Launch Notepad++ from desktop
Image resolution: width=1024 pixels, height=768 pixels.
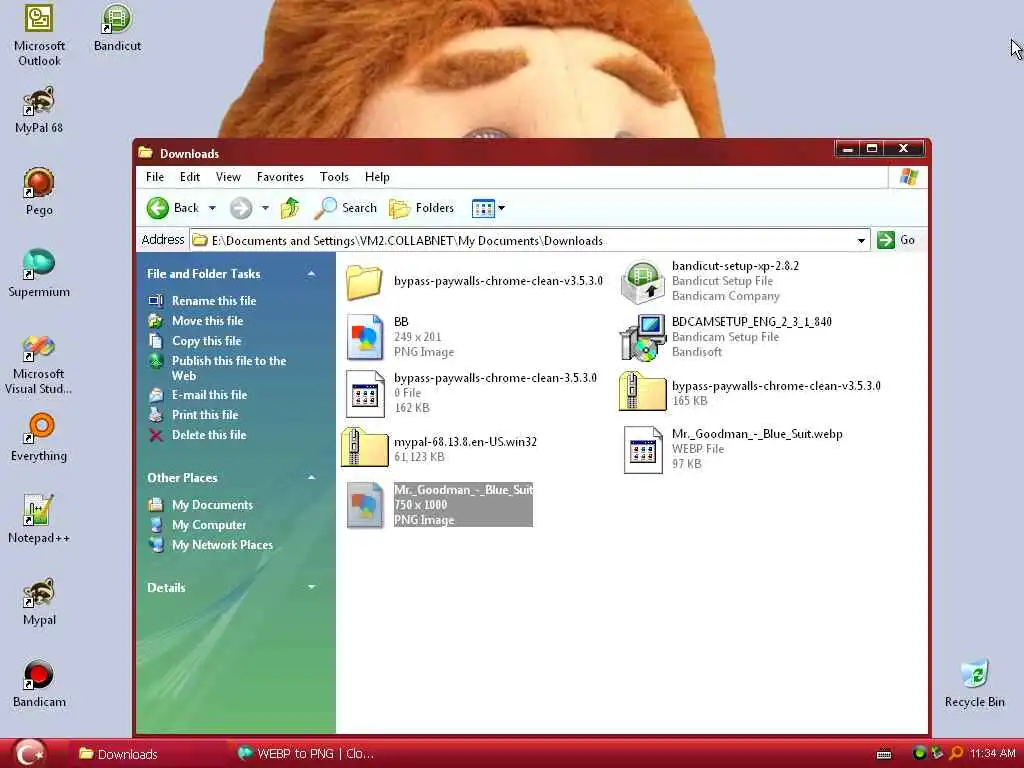(39, 520)
